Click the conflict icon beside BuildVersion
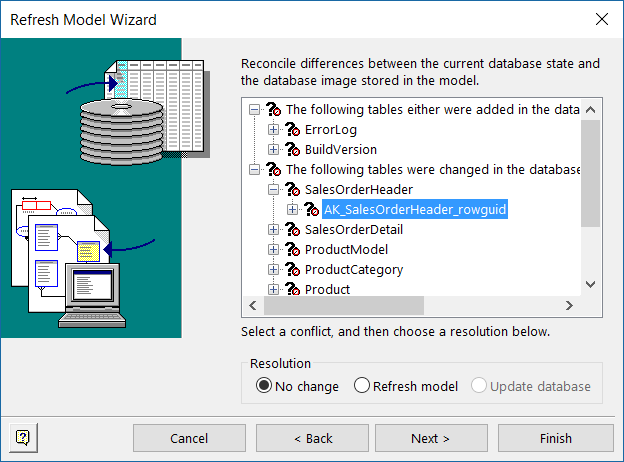This screenshot has width=624, height=462. pyautogui.click(x=292, y=150)
